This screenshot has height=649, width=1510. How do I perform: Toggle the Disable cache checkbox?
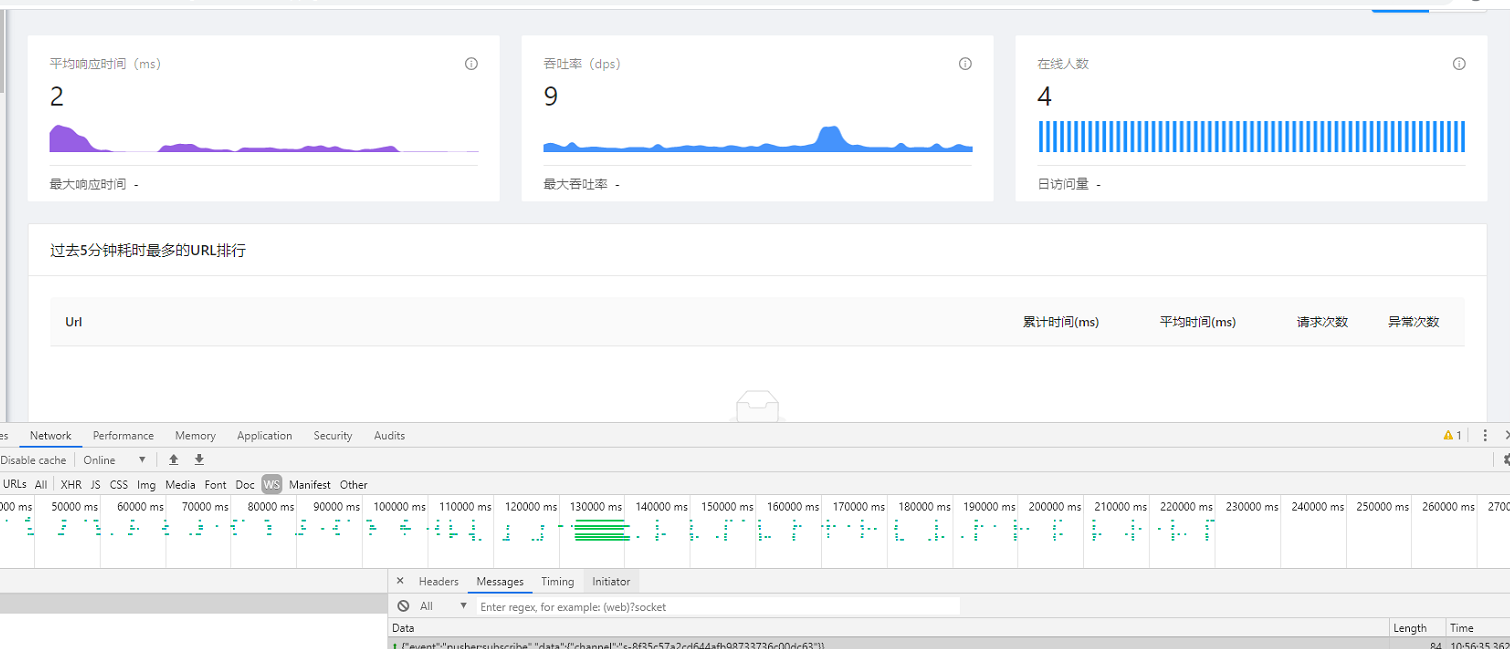point(35,459)
